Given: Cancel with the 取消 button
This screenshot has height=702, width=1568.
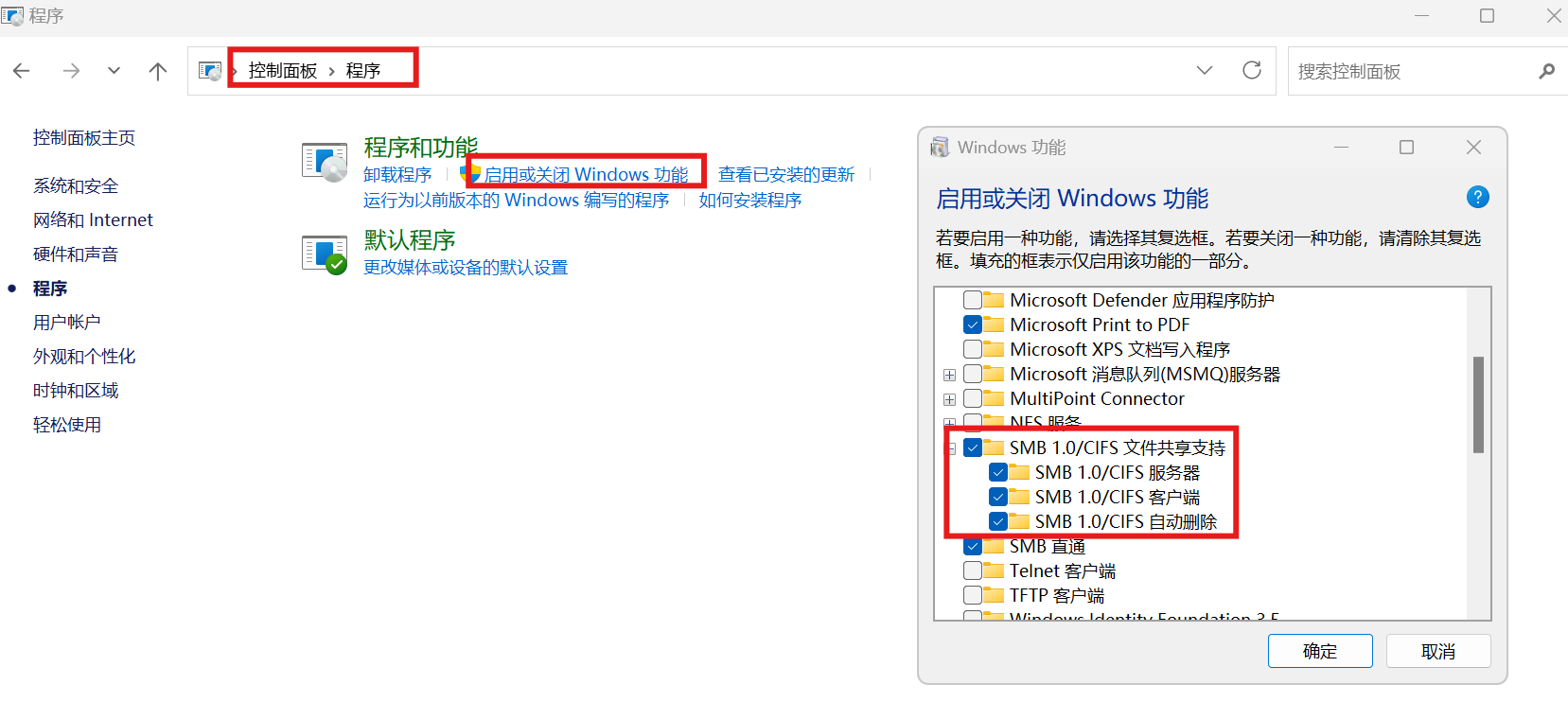Looking at the screenshot, I should click(1438, 651).
